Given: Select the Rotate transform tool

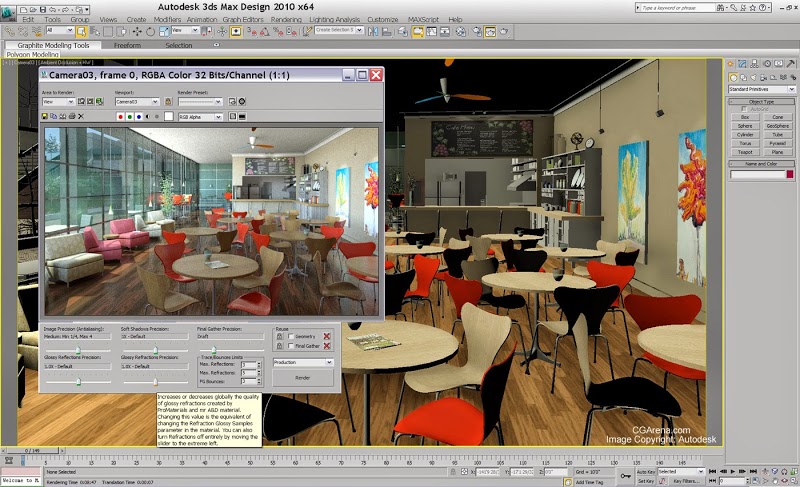Looking at the screenshot, I should [x=151, y=32].
